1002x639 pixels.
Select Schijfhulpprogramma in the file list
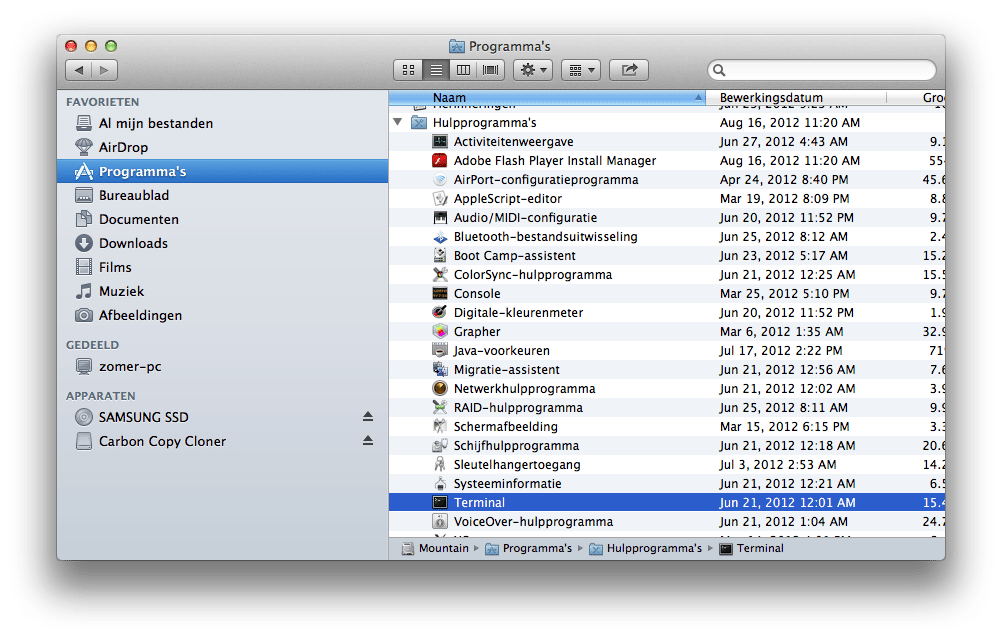click(x=516, y=446)
